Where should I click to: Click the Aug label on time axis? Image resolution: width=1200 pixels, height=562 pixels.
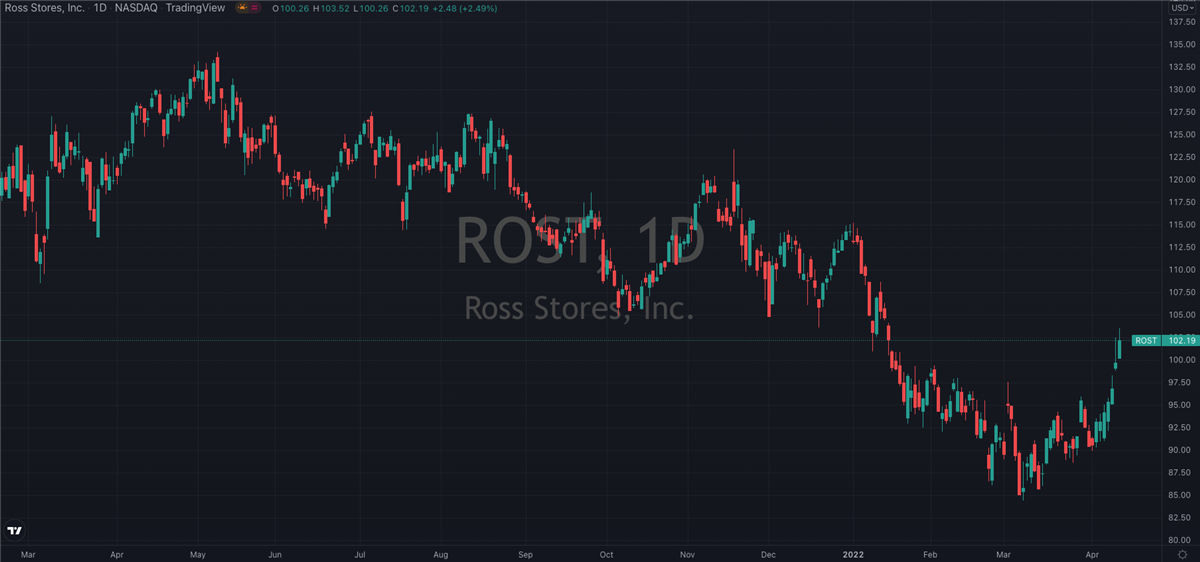pos(442,553)
